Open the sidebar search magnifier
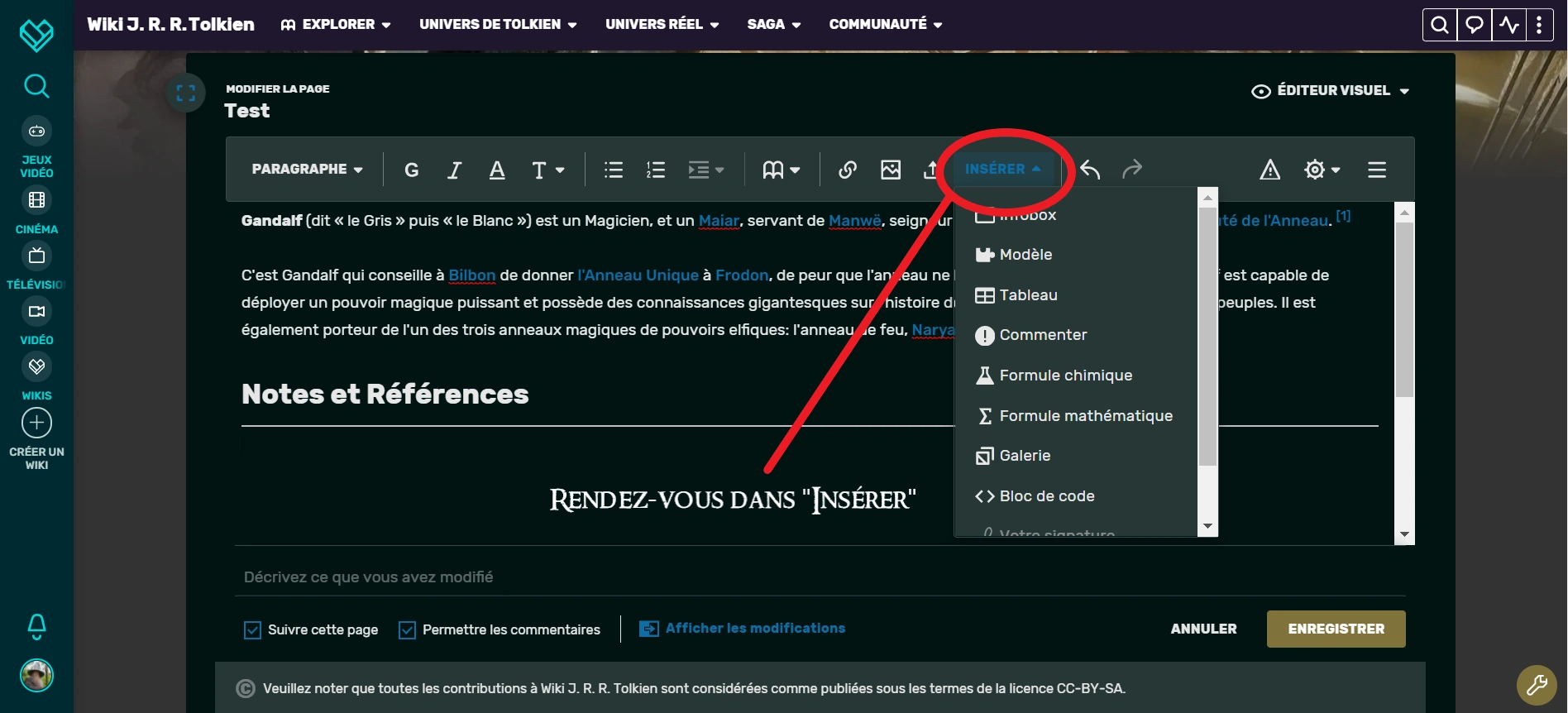1568x713 pixels. pos(36,86)
